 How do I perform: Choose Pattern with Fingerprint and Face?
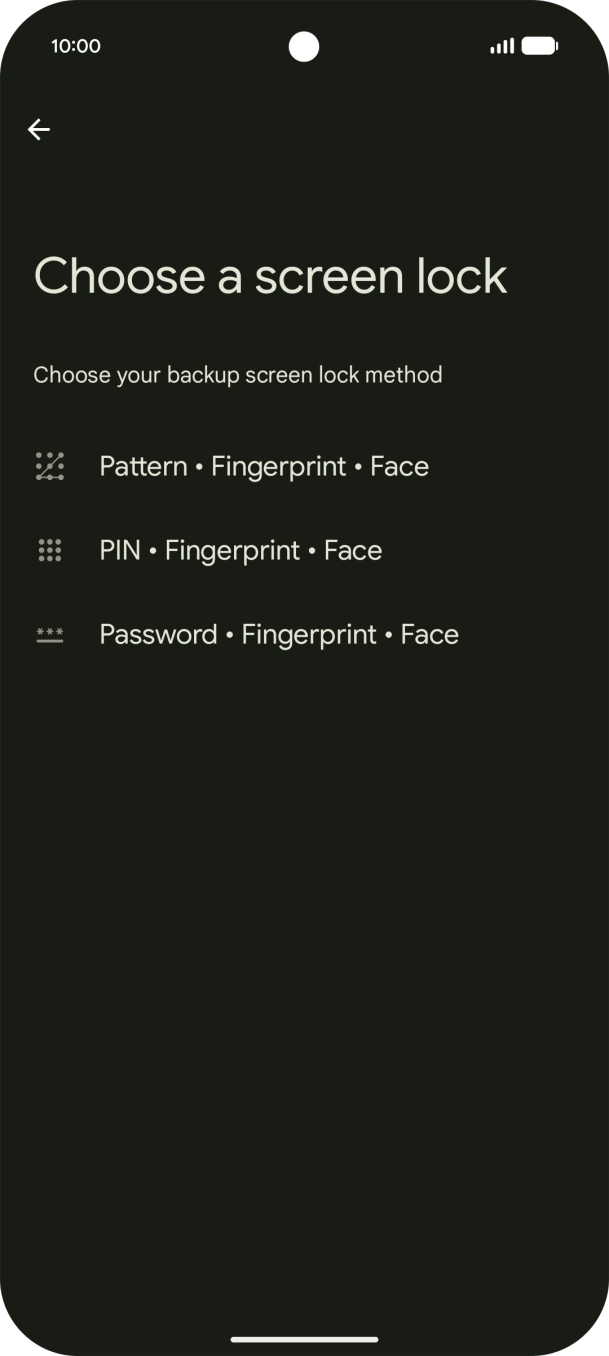click(263, 465)
